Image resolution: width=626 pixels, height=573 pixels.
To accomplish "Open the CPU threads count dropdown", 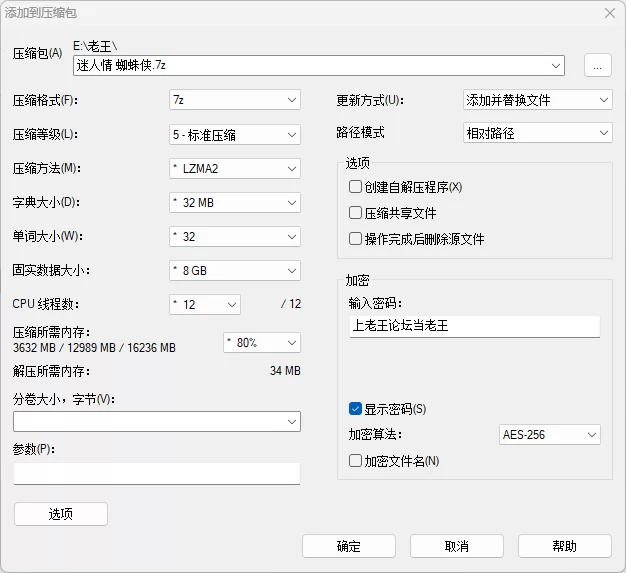I will point(205,304).
